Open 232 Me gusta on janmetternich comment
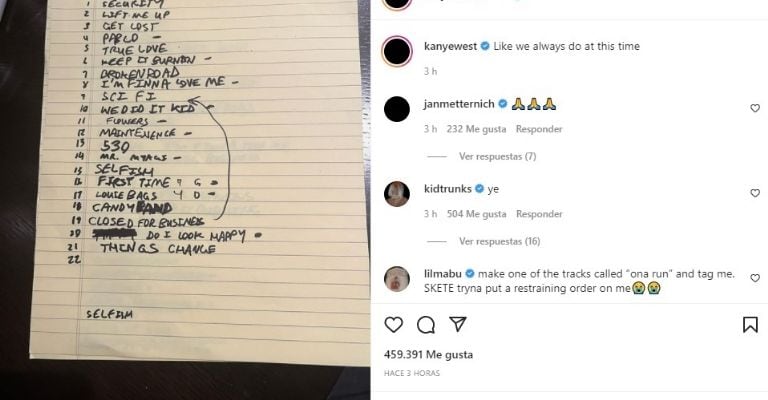768x400 pixels. coord(476,129)
